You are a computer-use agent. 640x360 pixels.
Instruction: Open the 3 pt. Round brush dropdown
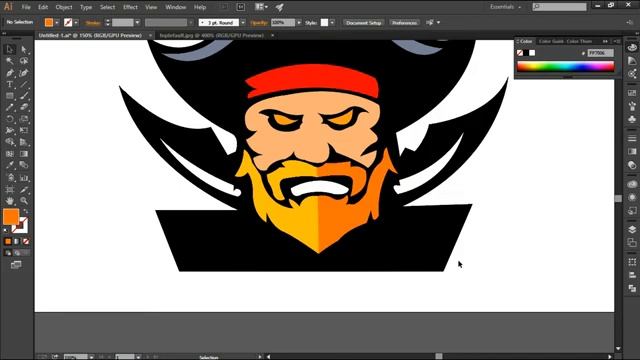tap(243, 23)
